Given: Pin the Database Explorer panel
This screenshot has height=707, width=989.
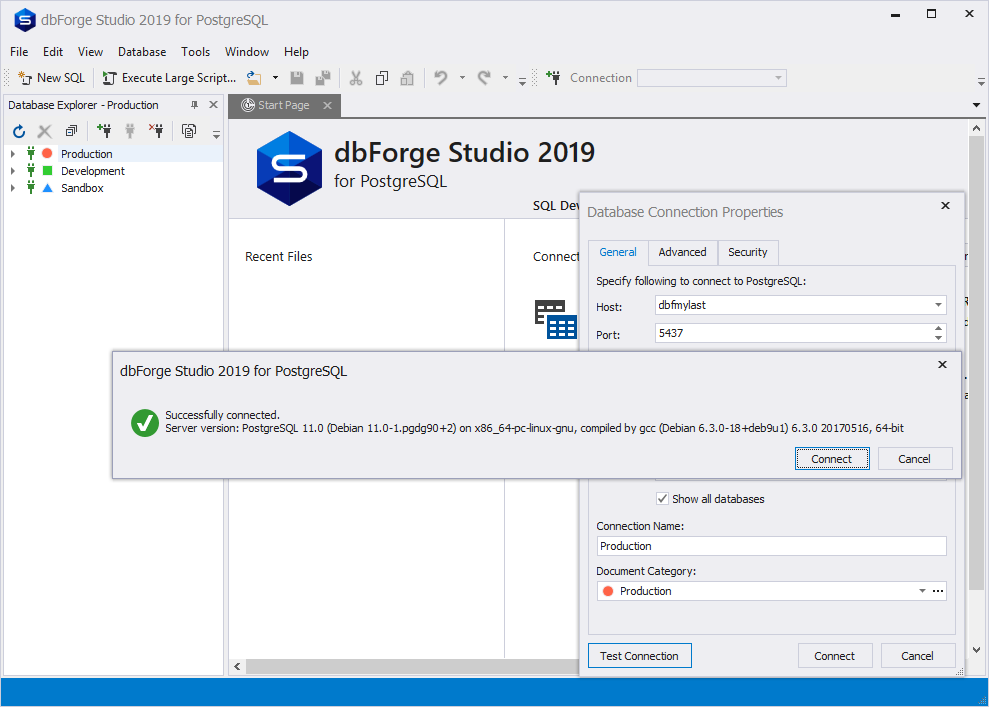Looking at the screenshot, I should click(x=194, y=105).
